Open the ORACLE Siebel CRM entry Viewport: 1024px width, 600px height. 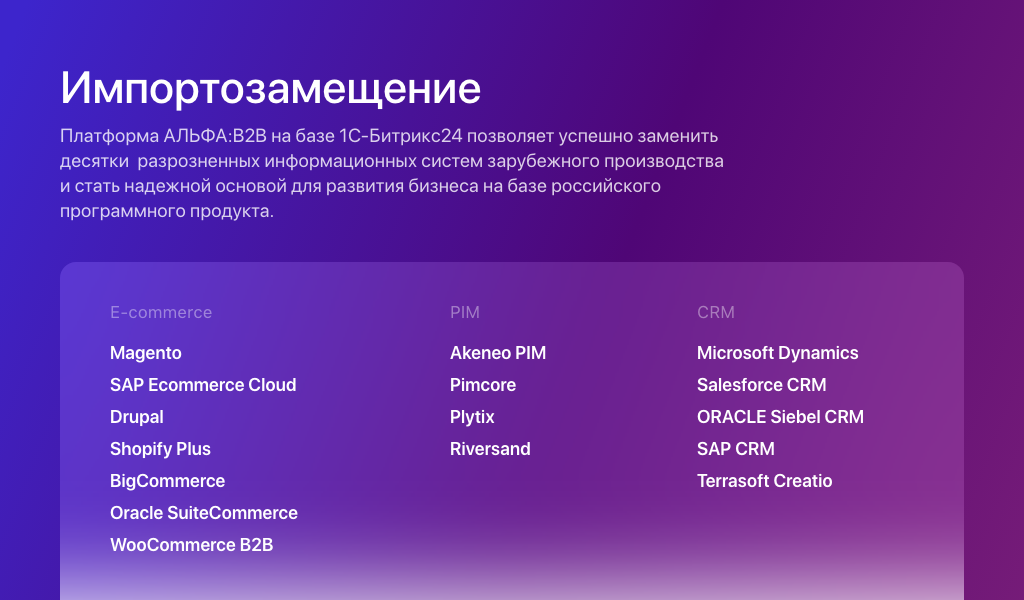tap(780, 417)
